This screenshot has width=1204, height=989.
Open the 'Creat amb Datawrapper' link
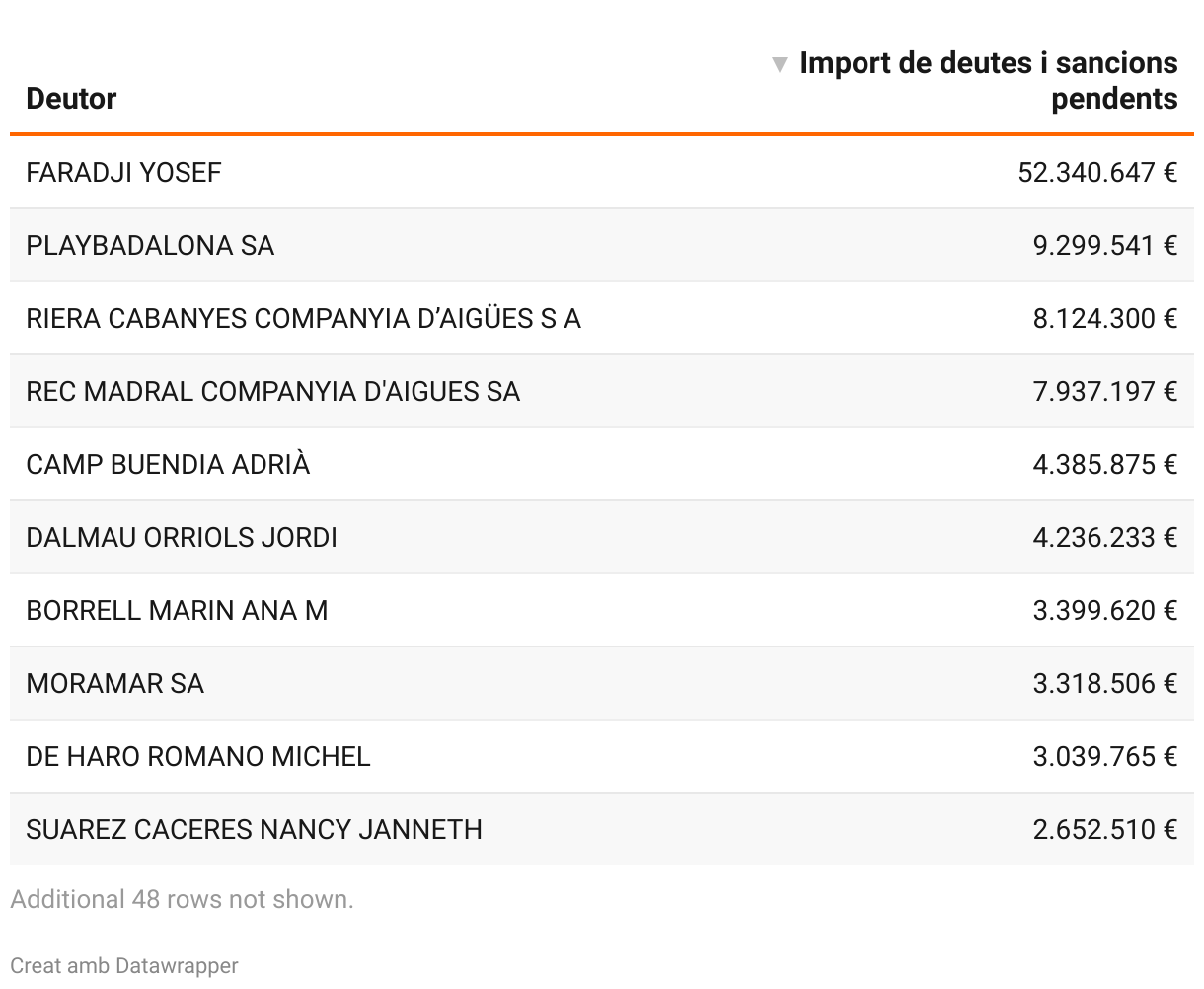124,965
